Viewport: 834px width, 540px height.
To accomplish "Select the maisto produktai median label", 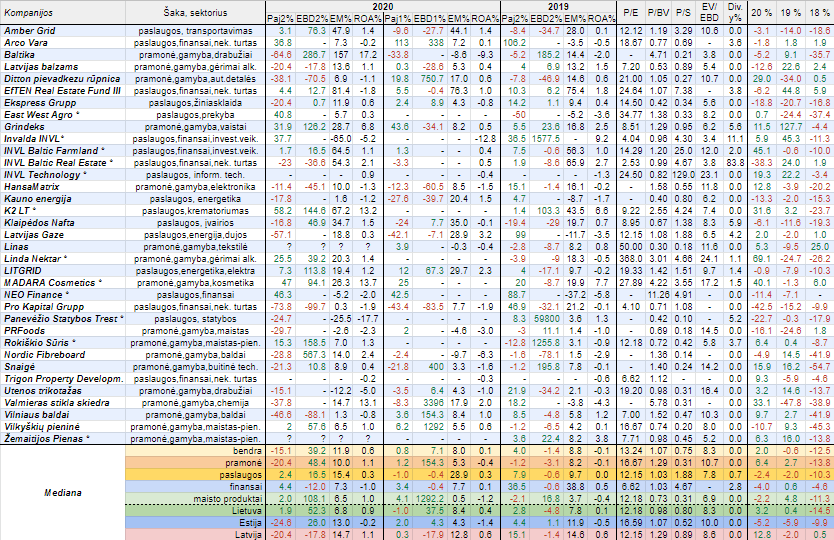I will coord(228,499).
